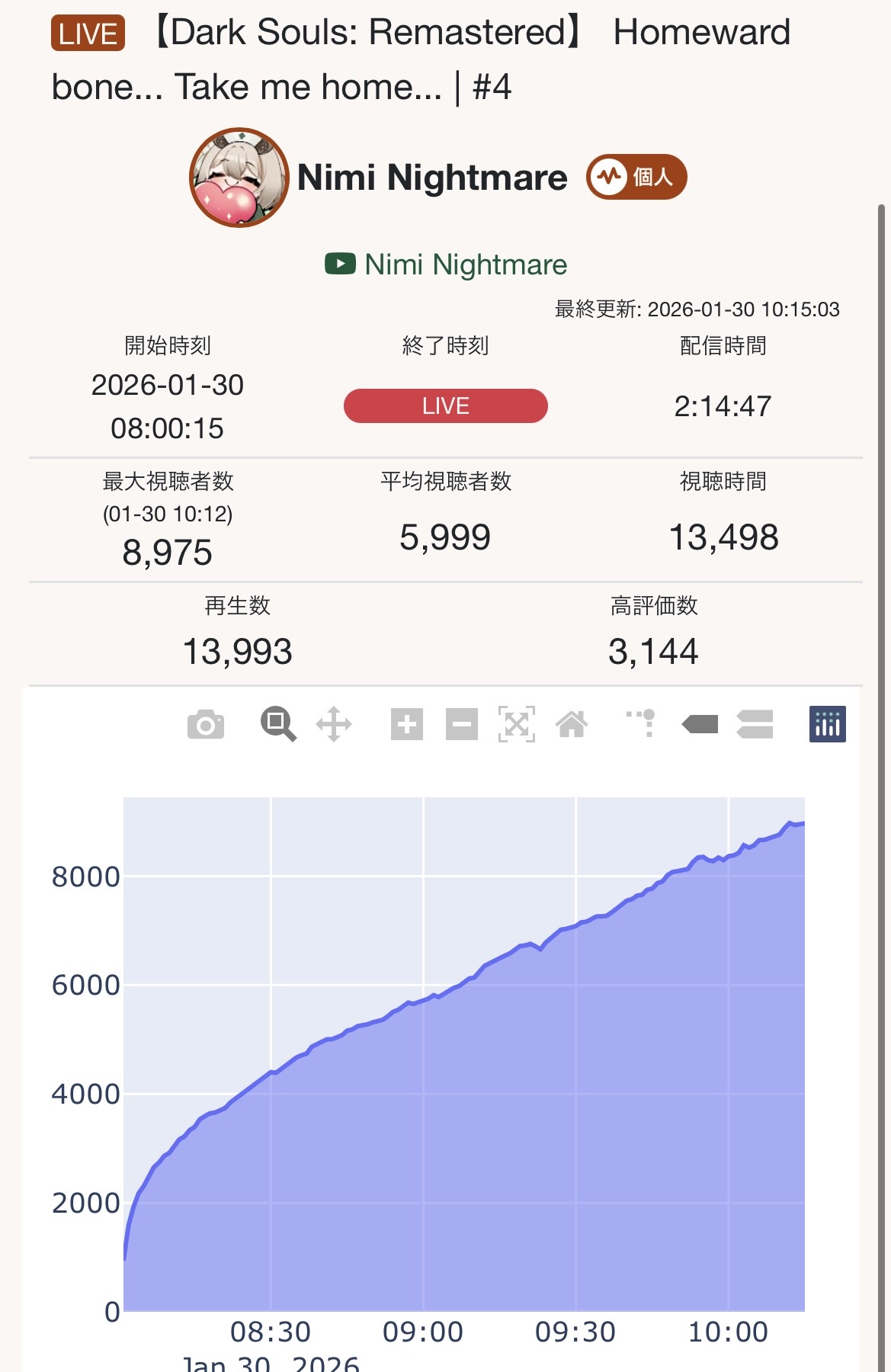The image size is (891, 1372).
Task: Click the 再生数 label
Action: 237,605
